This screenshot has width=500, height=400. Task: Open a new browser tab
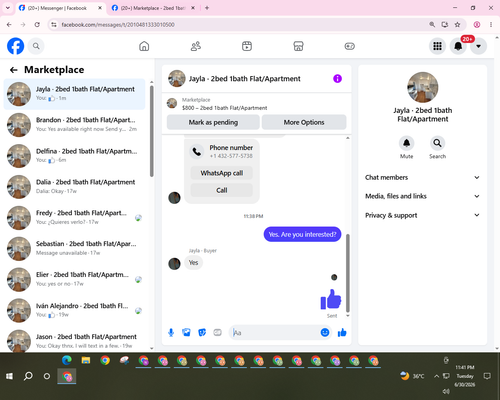tap(207, 8)
